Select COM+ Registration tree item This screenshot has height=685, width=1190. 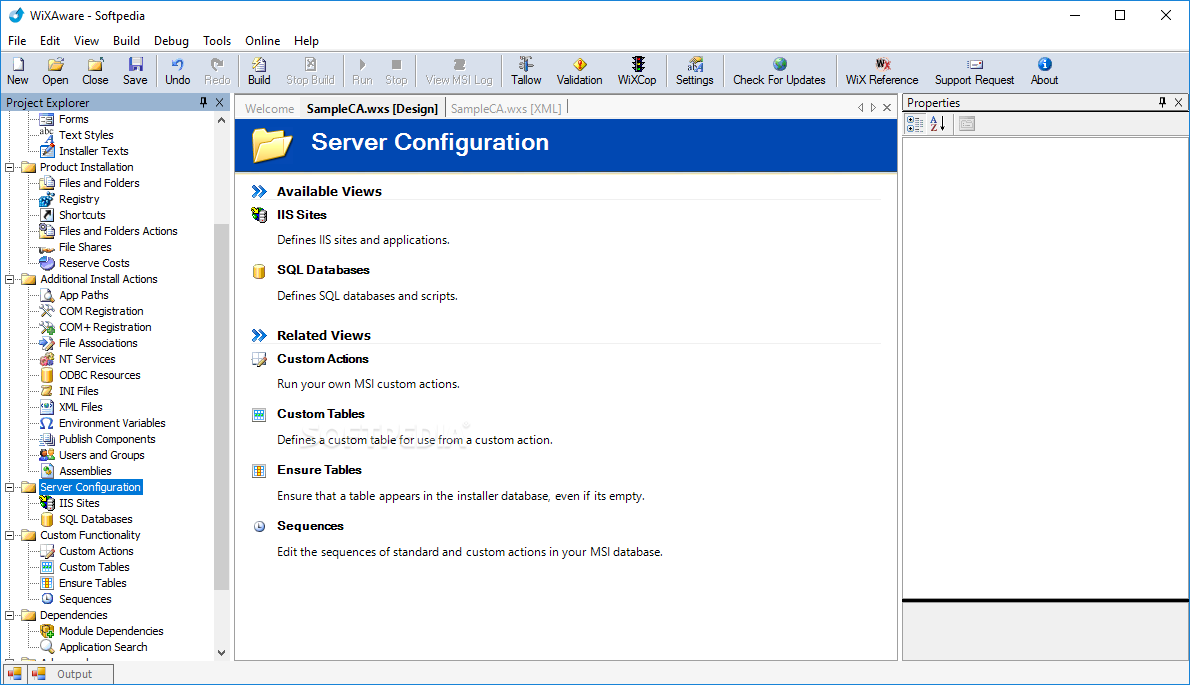(x=105, y=327)
